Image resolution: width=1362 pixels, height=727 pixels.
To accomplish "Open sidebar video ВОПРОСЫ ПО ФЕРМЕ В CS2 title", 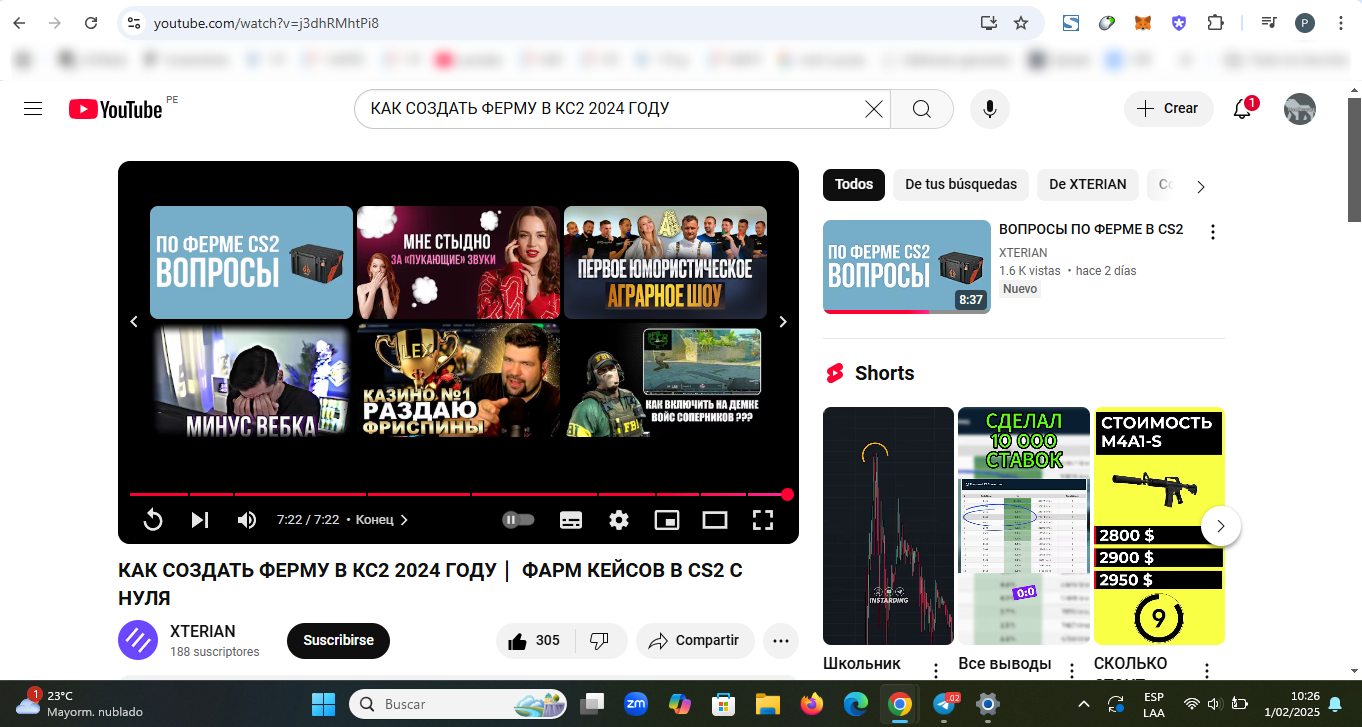I will pyautogui.click(x=1091, y=229).
